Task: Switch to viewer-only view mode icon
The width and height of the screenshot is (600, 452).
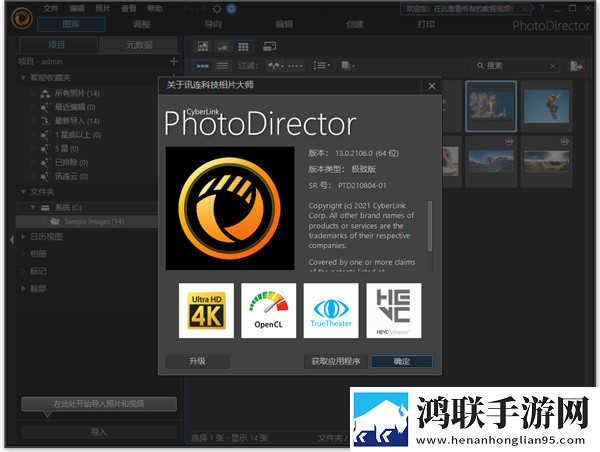Action: pos(223,47)
